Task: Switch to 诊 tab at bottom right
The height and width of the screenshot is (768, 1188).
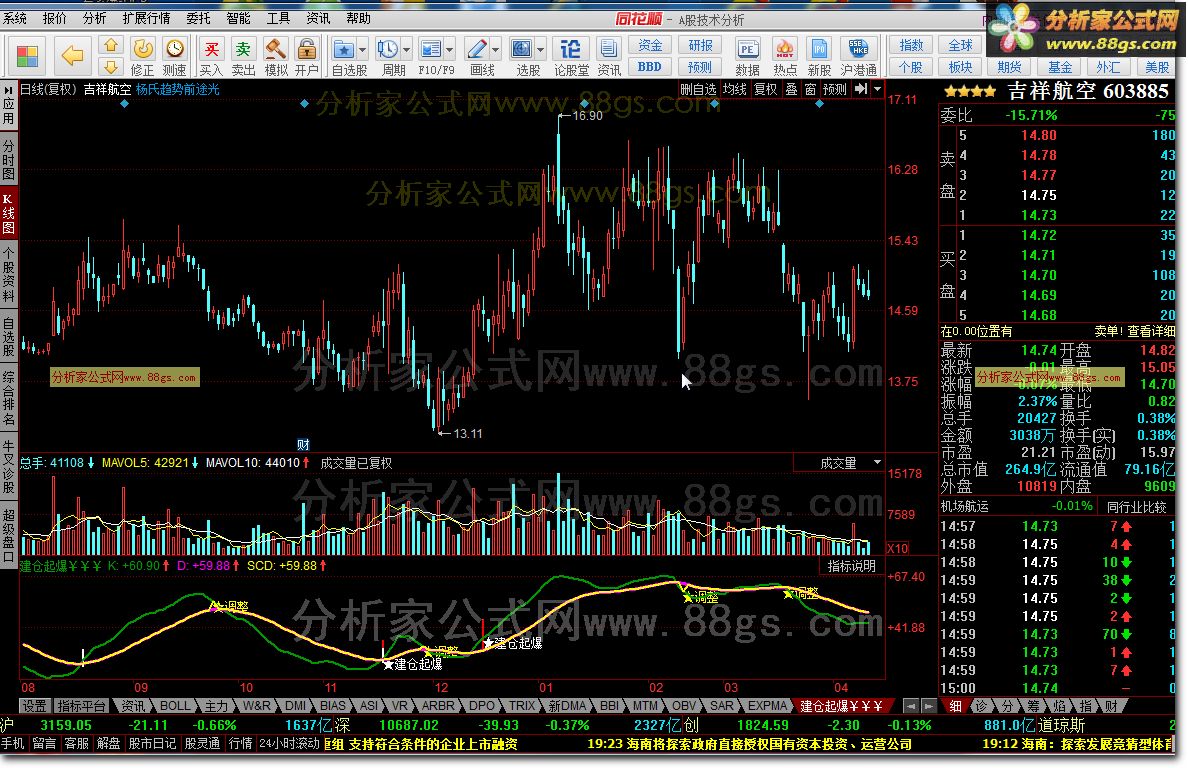Action: point(980,706)
